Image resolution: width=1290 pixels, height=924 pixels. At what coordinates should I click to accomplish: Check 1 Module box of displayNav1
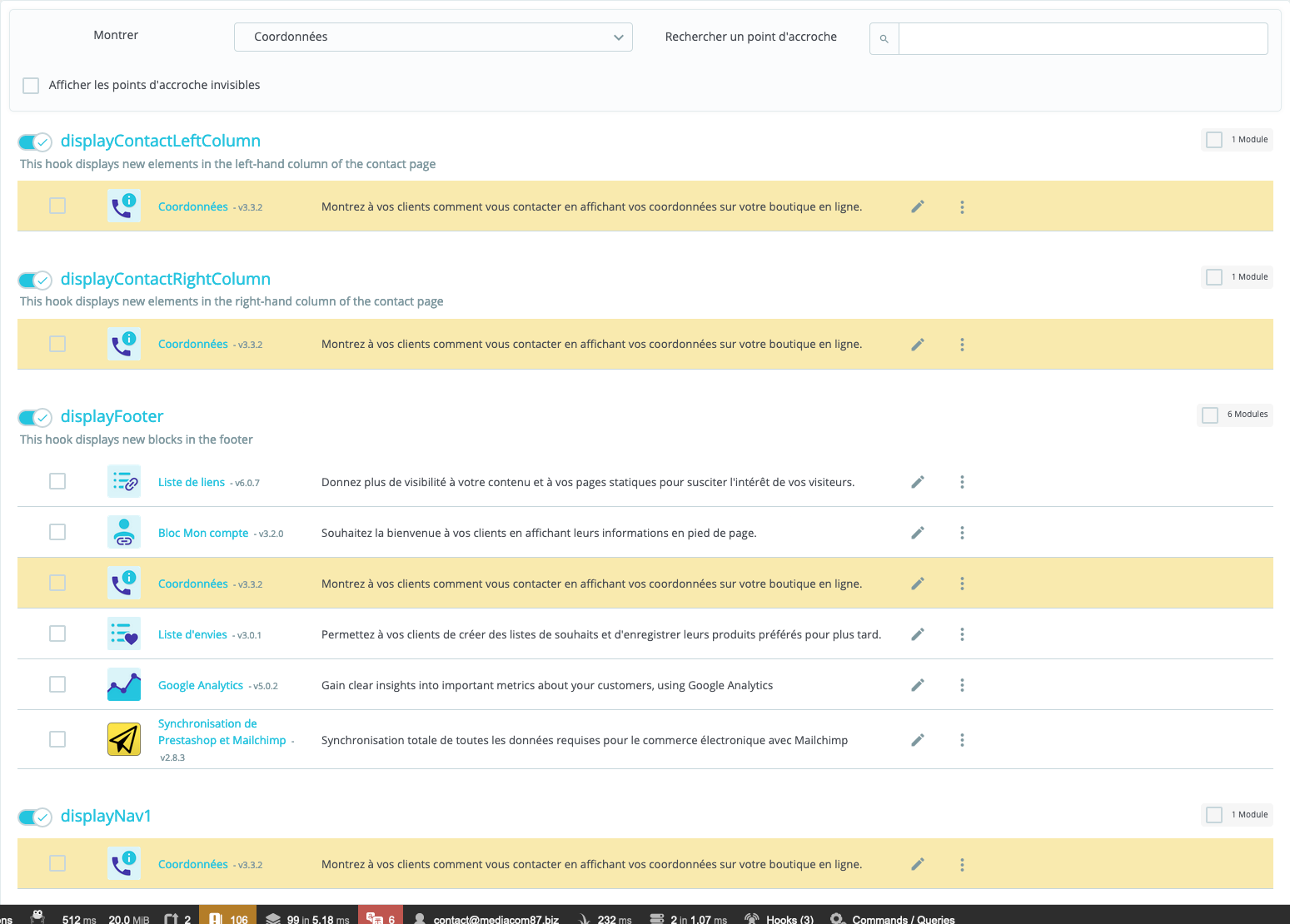tap(1214, 815)
